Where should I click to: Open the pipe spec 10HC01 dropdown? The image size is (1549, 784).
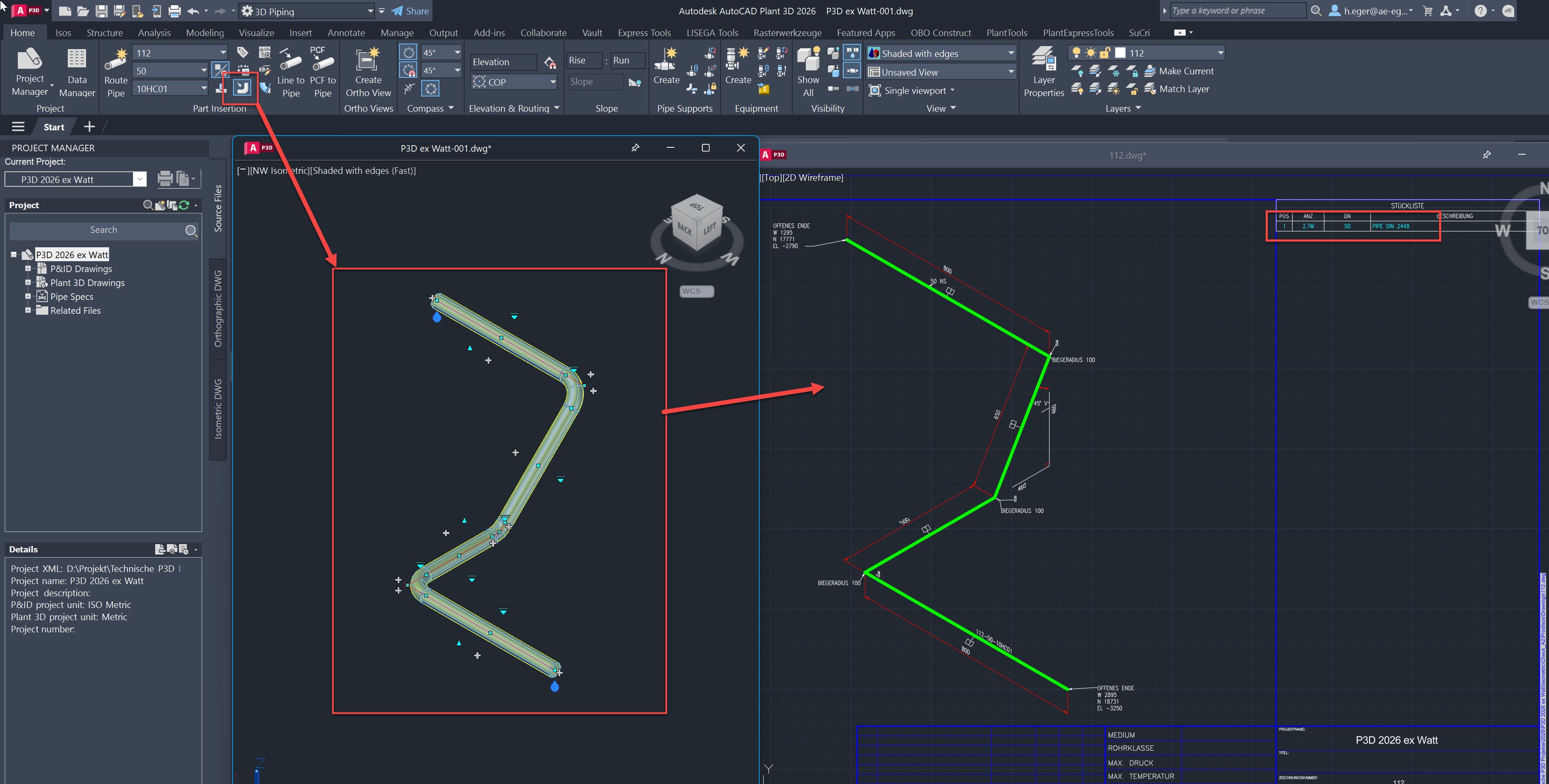click(x=203, y=88)
